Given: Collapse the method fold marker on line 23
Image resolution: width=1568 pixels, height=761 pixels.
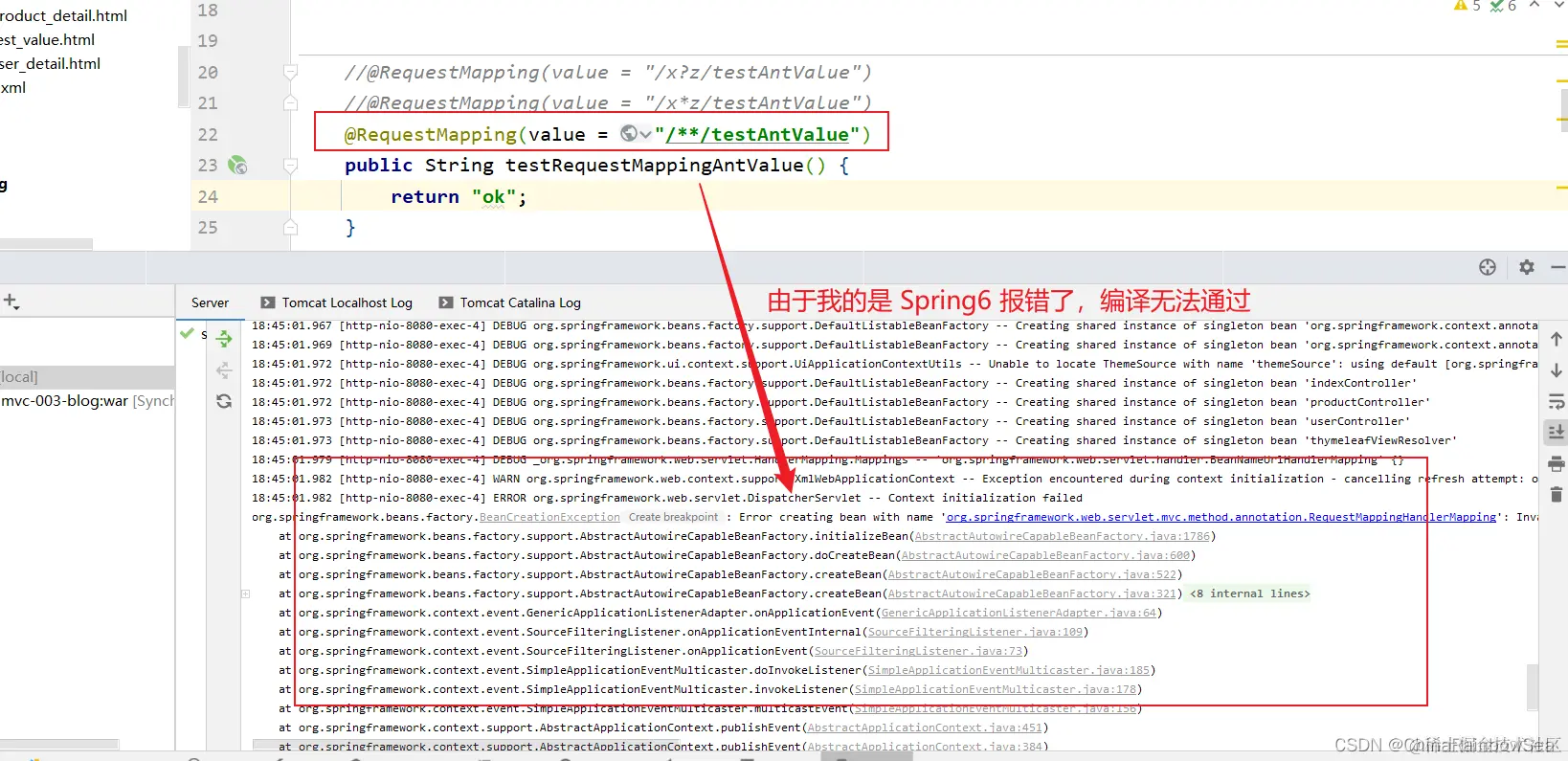Looking at the screenshot, I should point(290,166).
